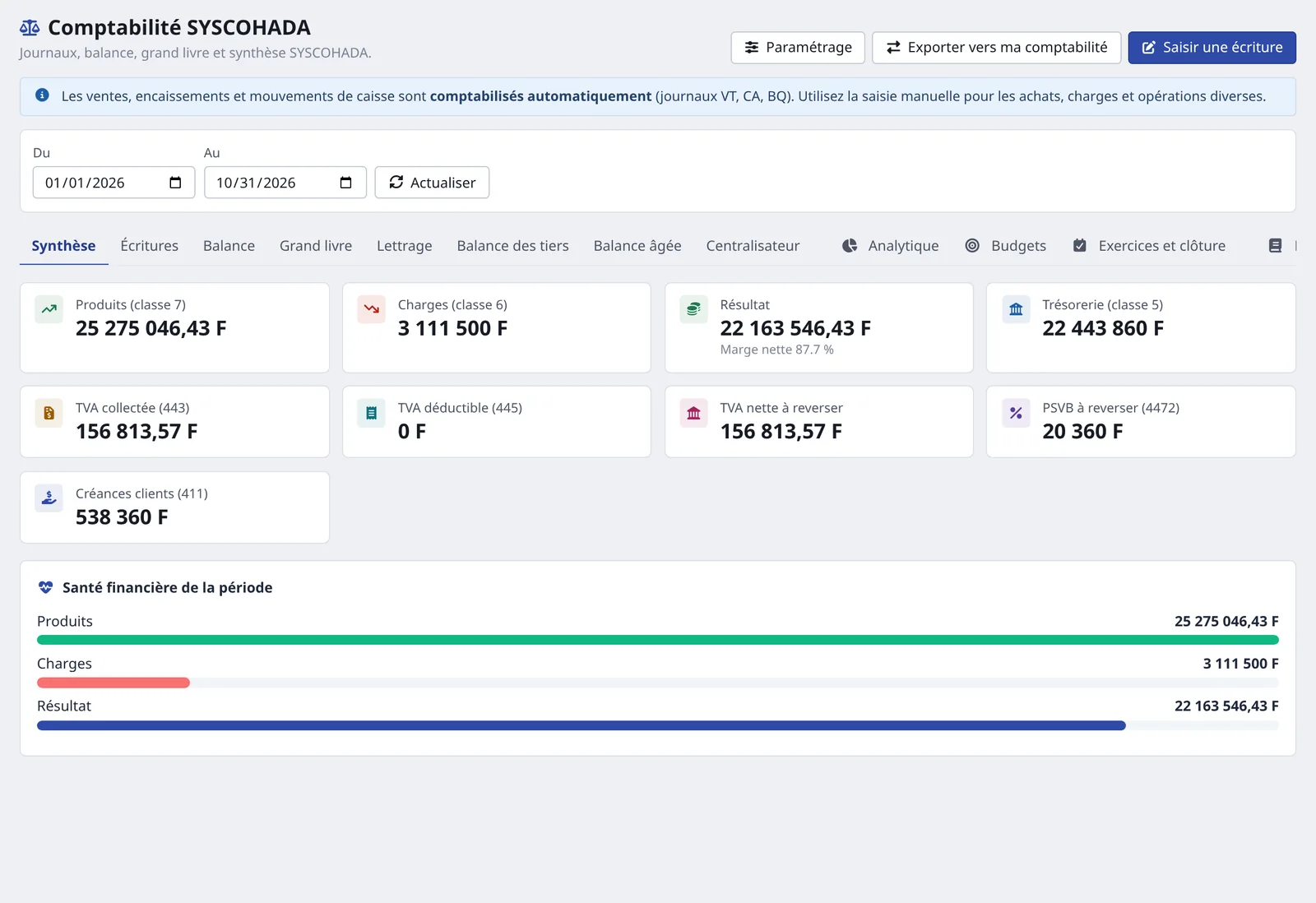Switch to Balance des tiers tab
The image size is (1316, 903).
(x=513, y=246)
